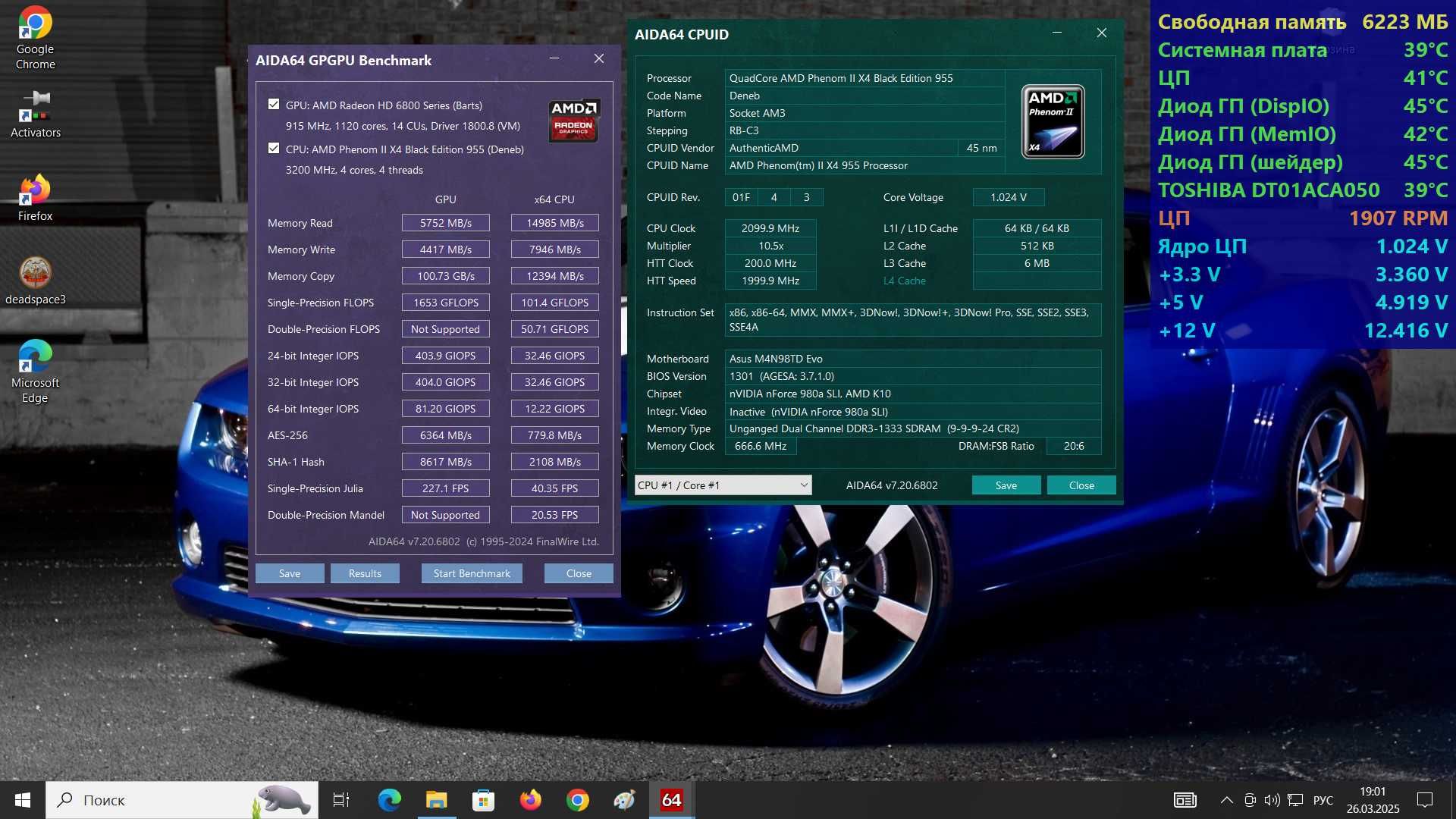Viewport: 1456px width, 819px height.
Task: Click Motherboard value Asus M4N98TD Evo
Action: [913, 359]
